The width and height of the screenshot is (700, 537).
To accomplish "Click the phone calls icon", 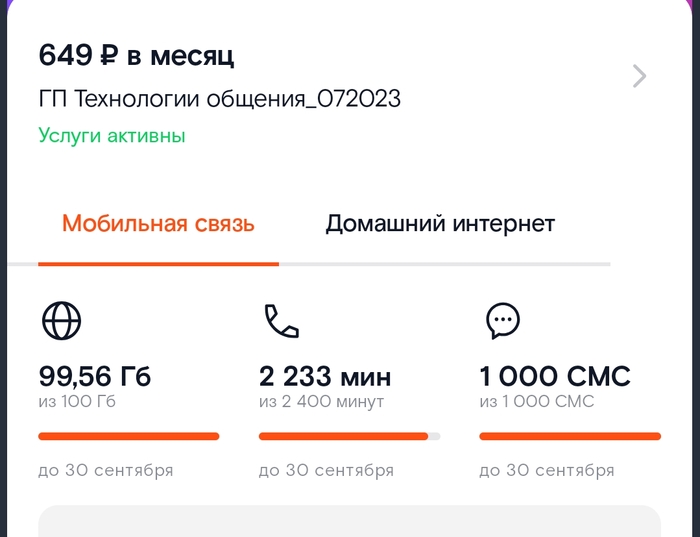I will tap(281, 320).
